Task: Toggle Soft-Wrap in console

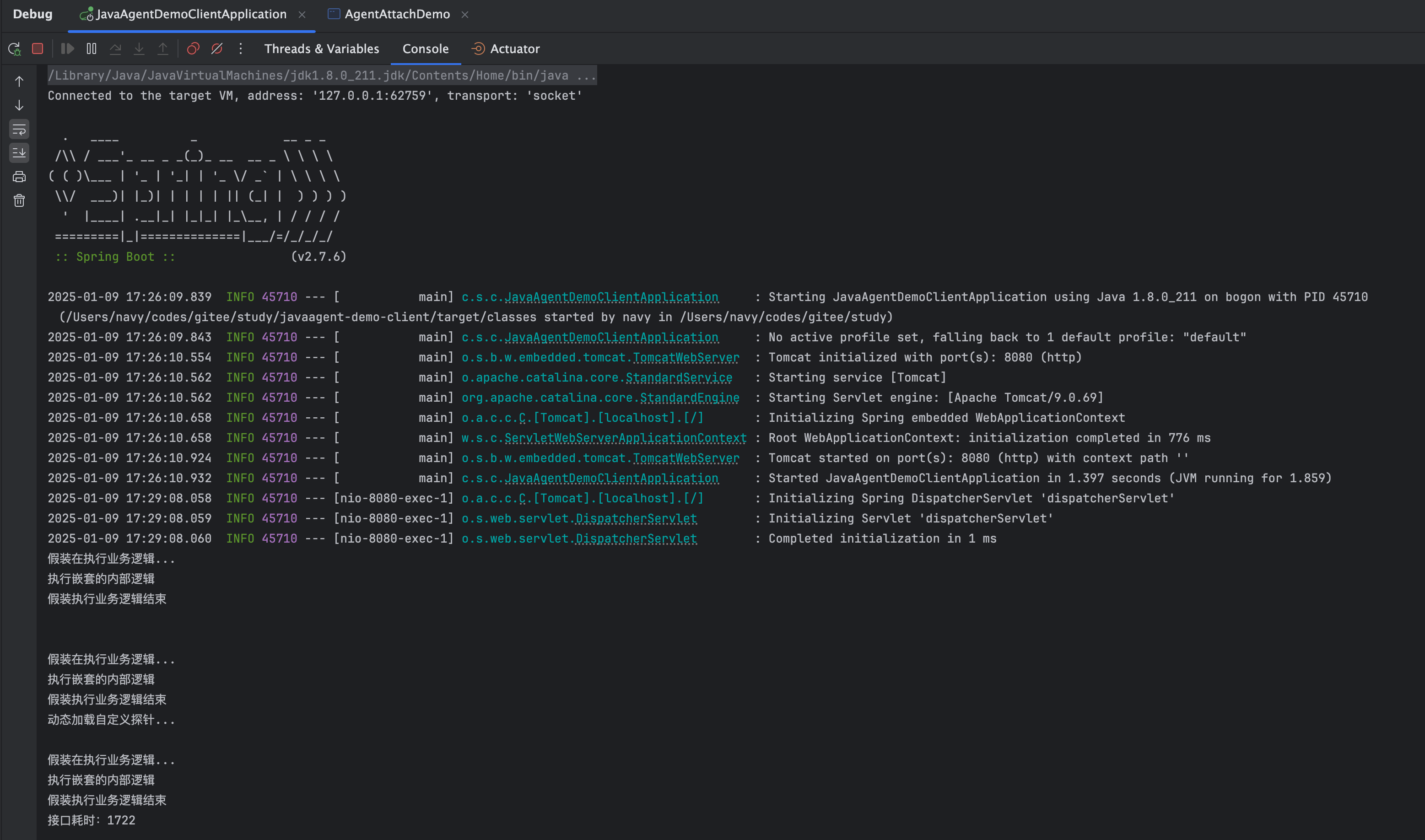Action: (x=19, y=129)
